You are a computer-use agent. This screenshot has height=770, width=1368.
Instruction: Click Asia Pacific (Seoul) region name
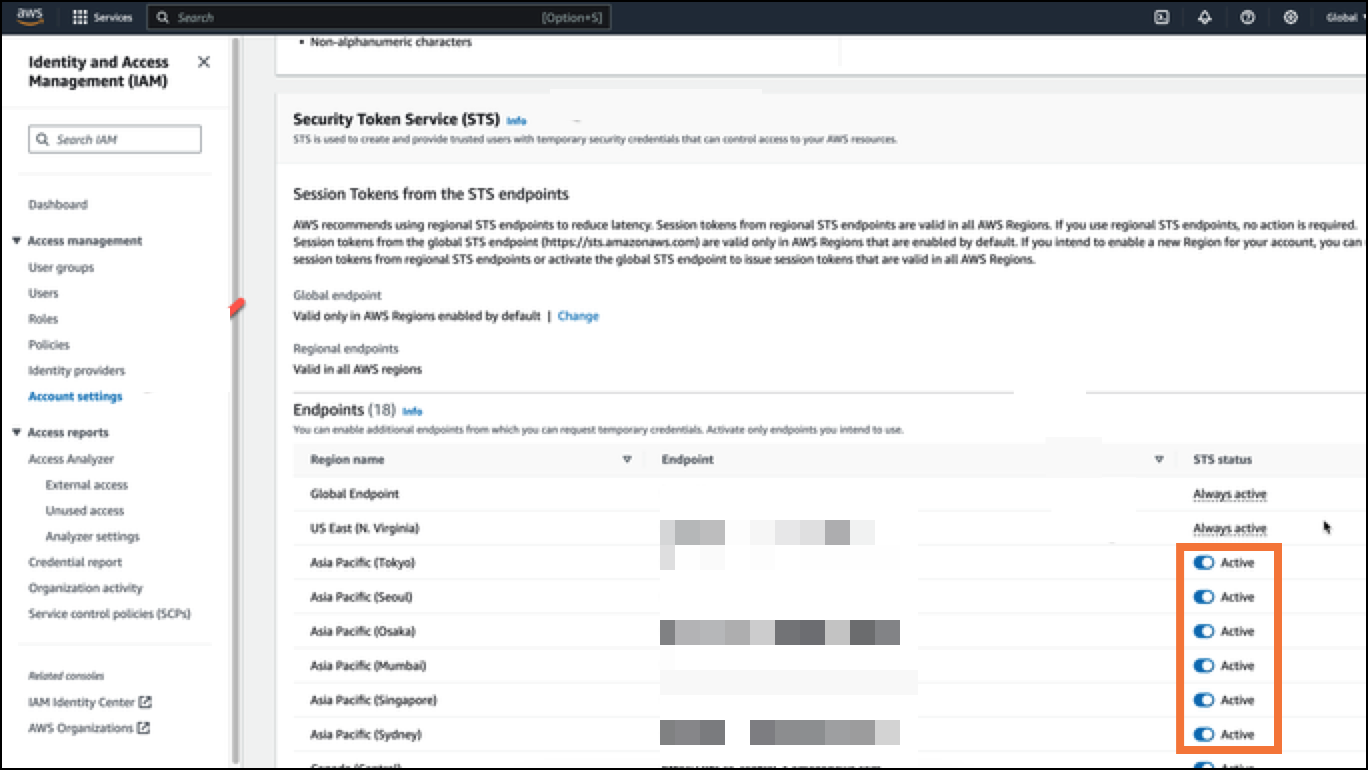point(361,597)
